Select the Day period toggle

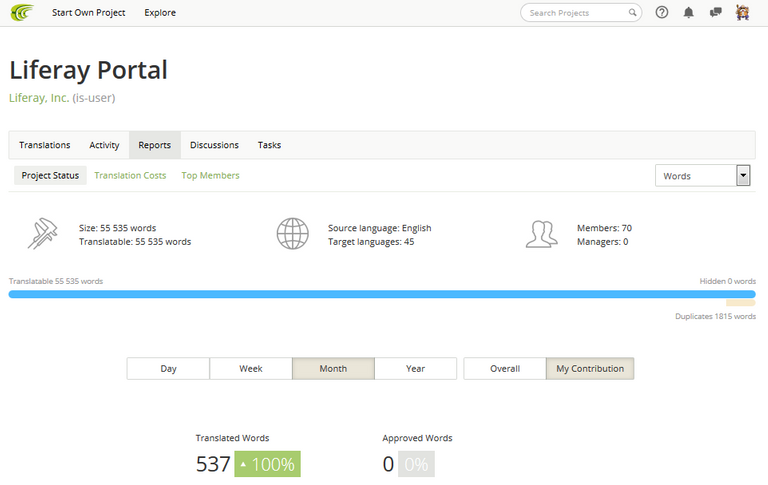[168, 368]
